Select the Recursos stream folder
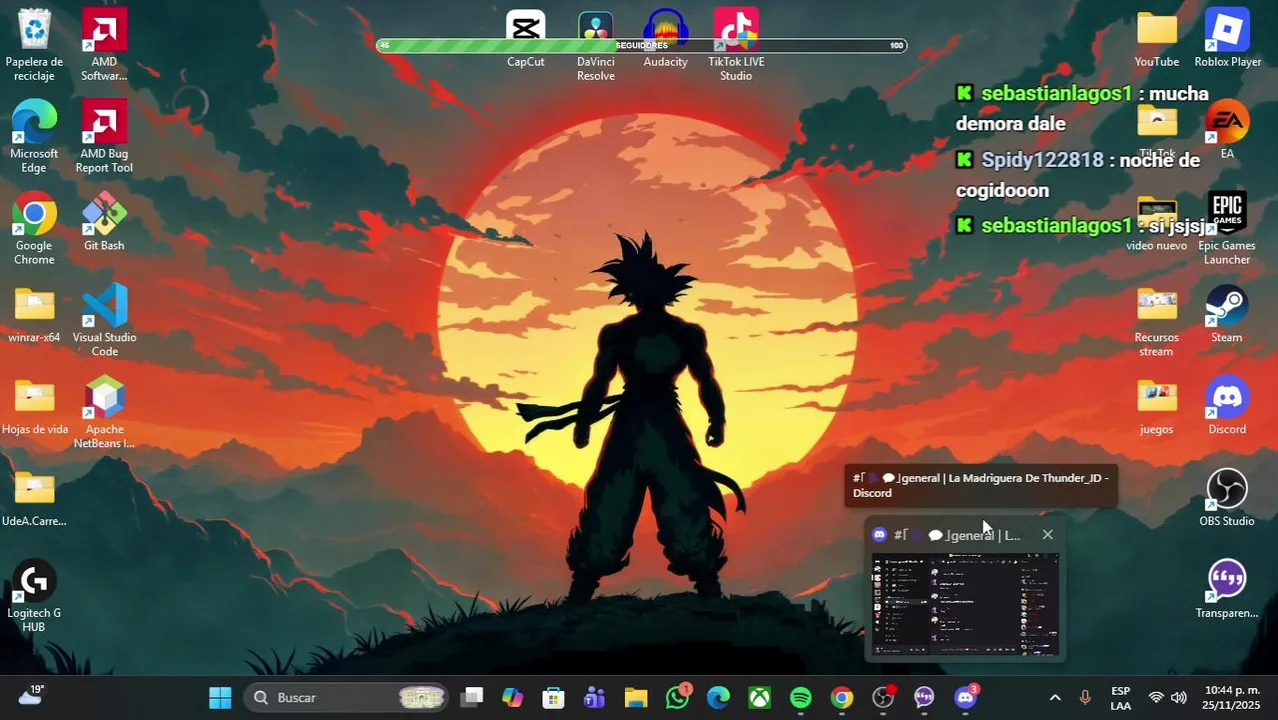 coord(1157,322)
